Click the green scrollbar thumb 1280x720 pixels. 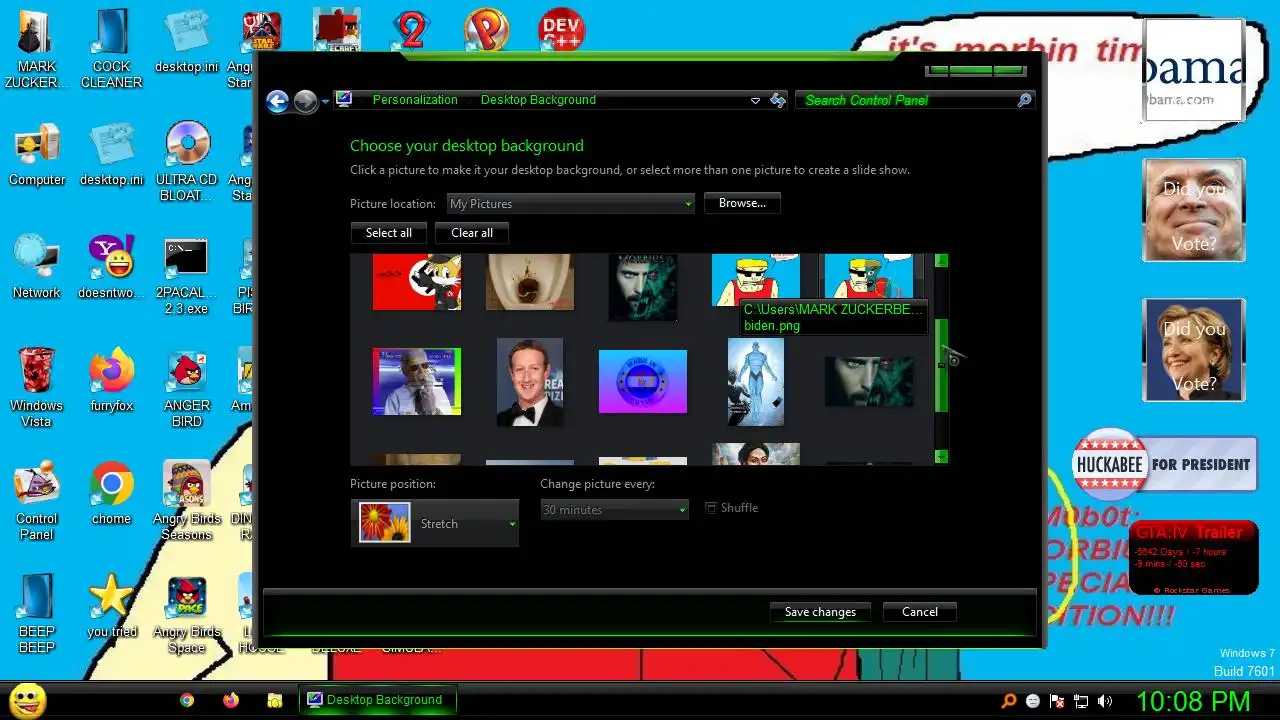pyautogui.click(x=941, y=364)
